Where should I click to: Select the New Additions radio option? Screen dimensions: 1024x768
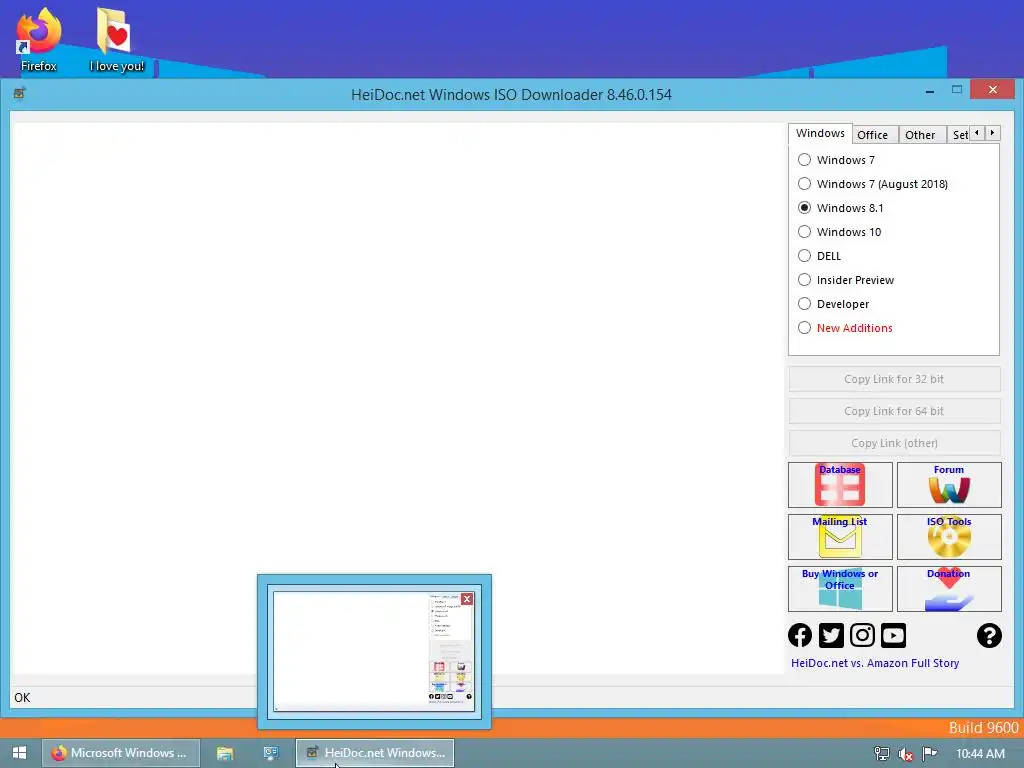point(845,328)
